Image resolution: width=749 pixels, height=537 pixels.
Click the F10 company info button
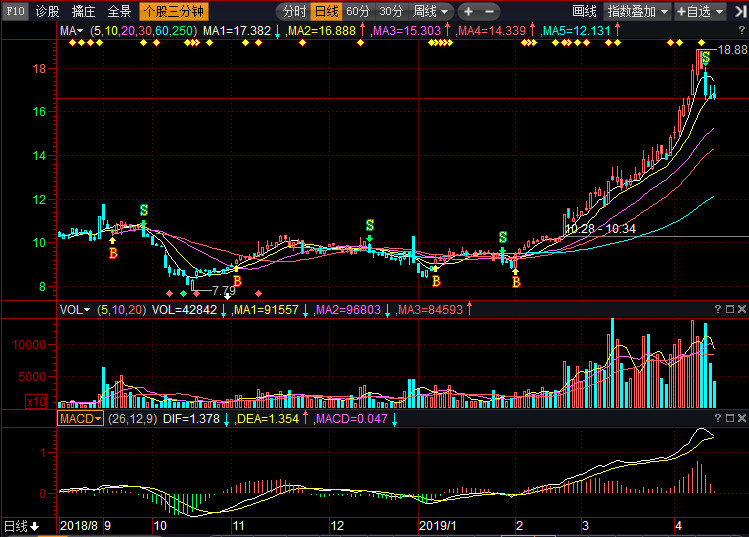click(x=14, y=11)
